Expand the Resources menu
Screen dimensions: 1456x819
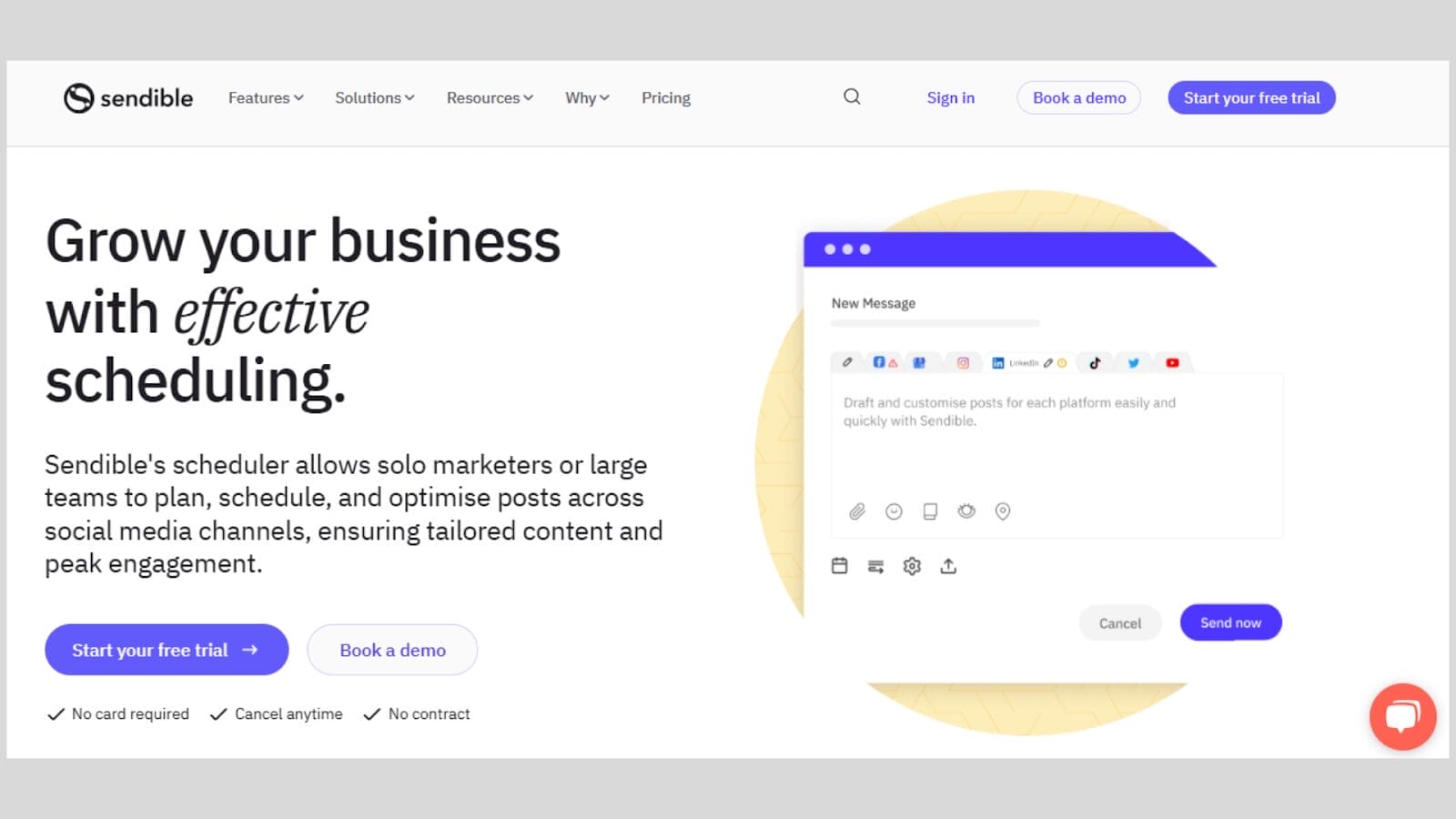(490, 97)
